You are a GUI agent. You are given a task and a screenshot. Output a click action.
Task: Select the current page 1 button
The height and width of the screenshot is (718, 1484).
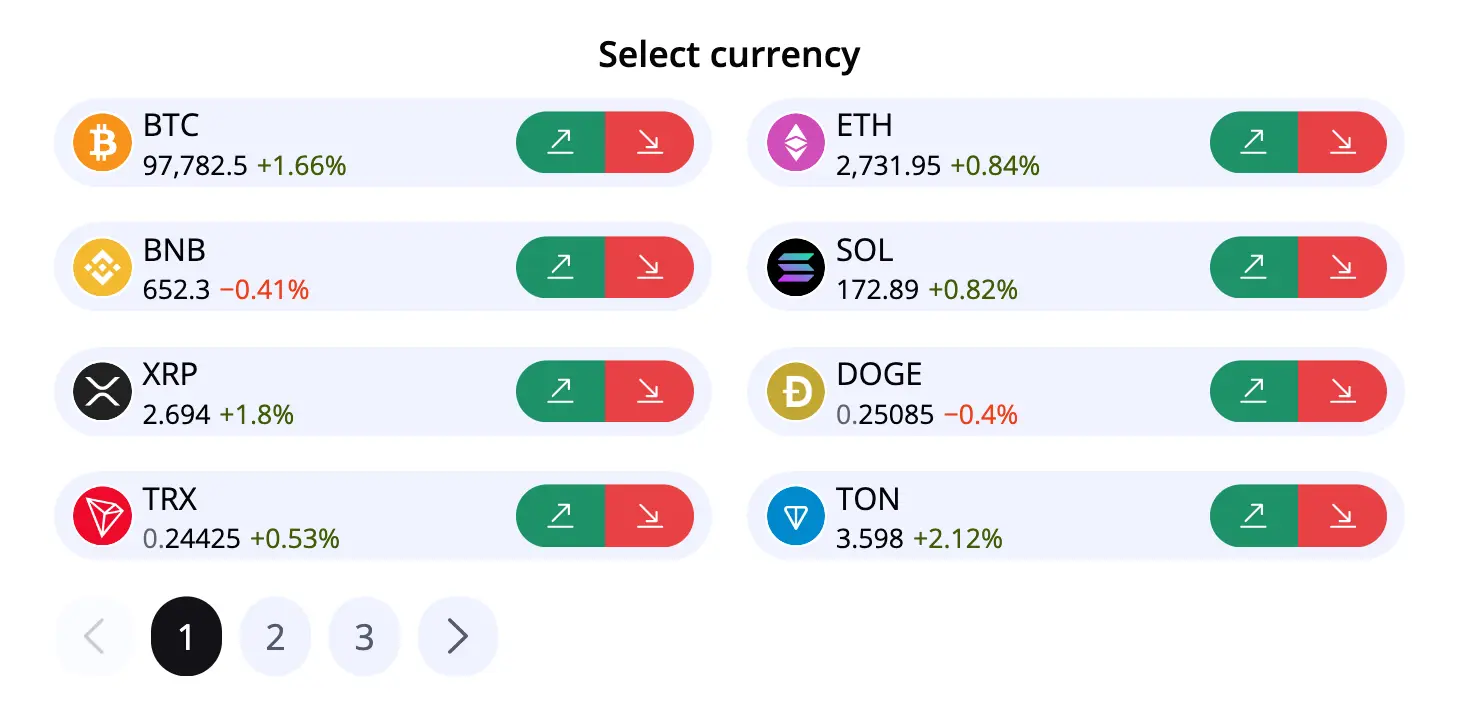tap(186, 636)
